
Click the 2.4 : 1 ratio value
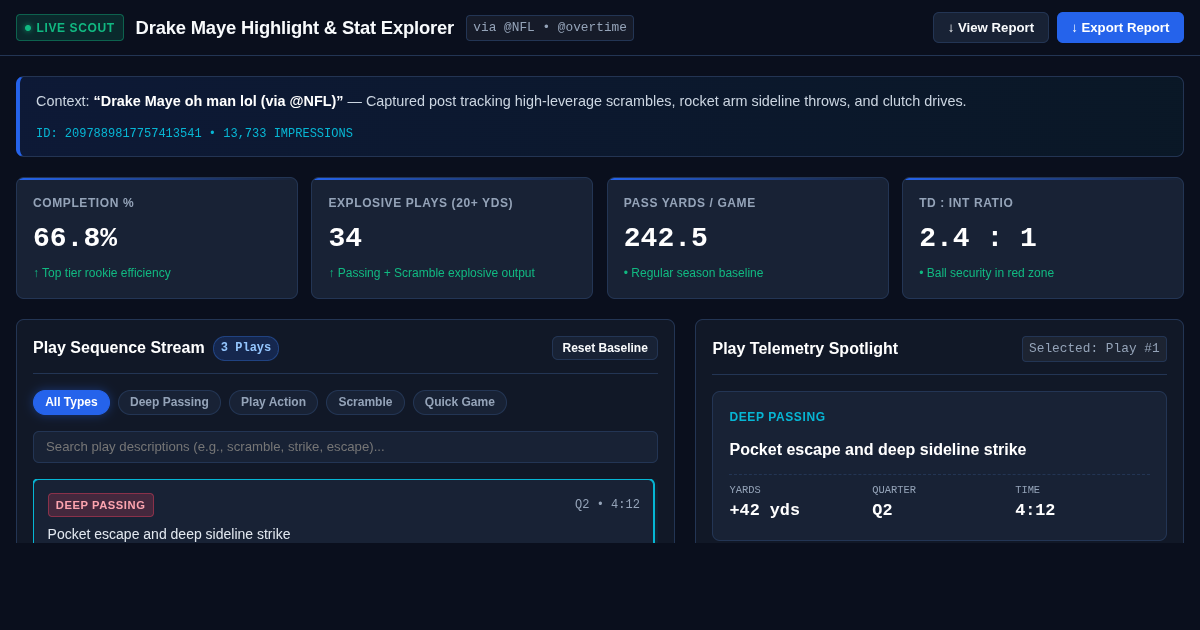(978, 238)
